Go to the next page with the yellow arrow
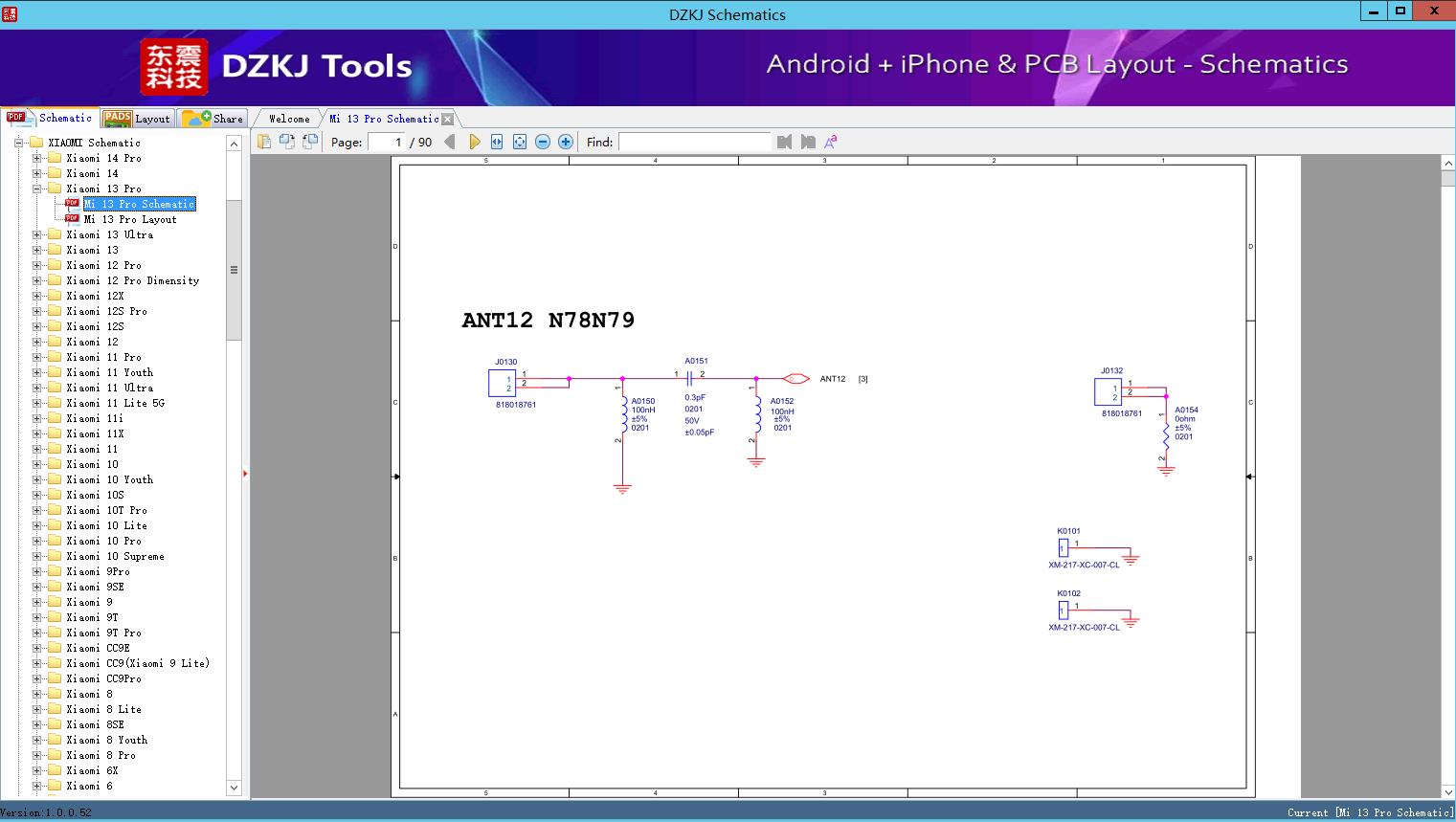Screen dimensions: 1456x822 [x=474, y=142]
